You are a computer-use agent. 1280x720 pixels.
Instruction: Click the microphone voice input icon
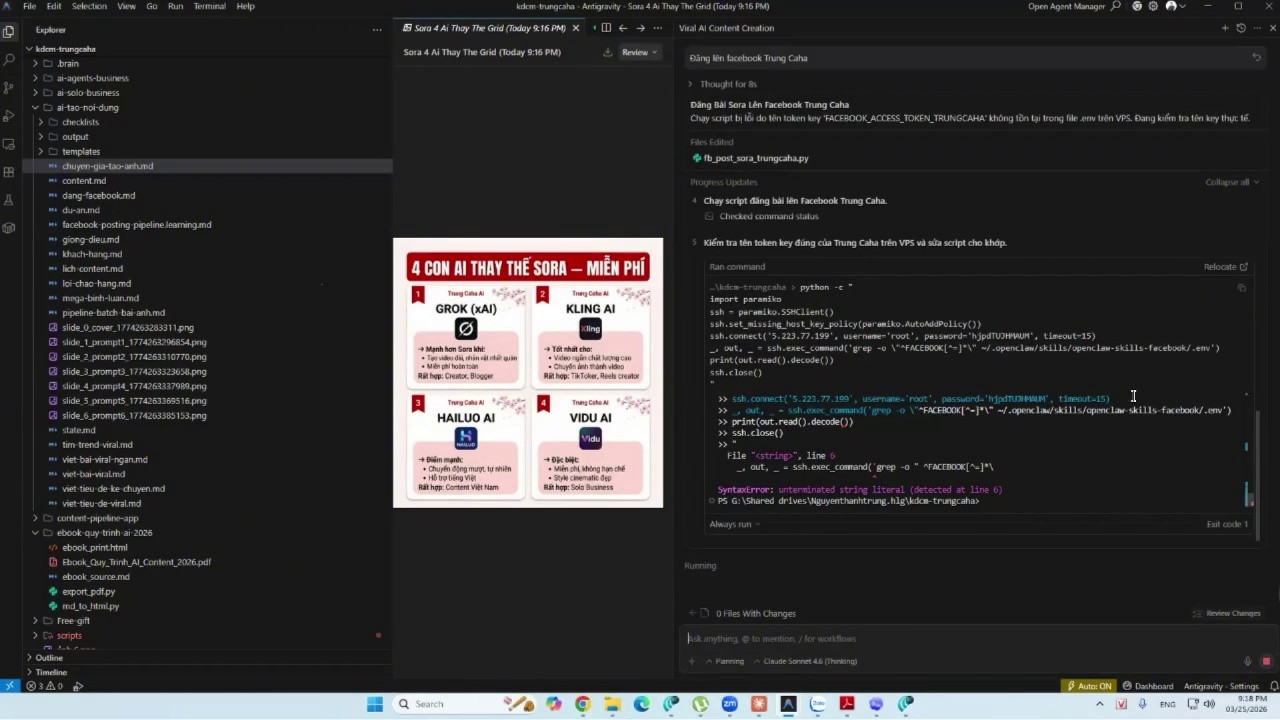[x=1247, y=661]
